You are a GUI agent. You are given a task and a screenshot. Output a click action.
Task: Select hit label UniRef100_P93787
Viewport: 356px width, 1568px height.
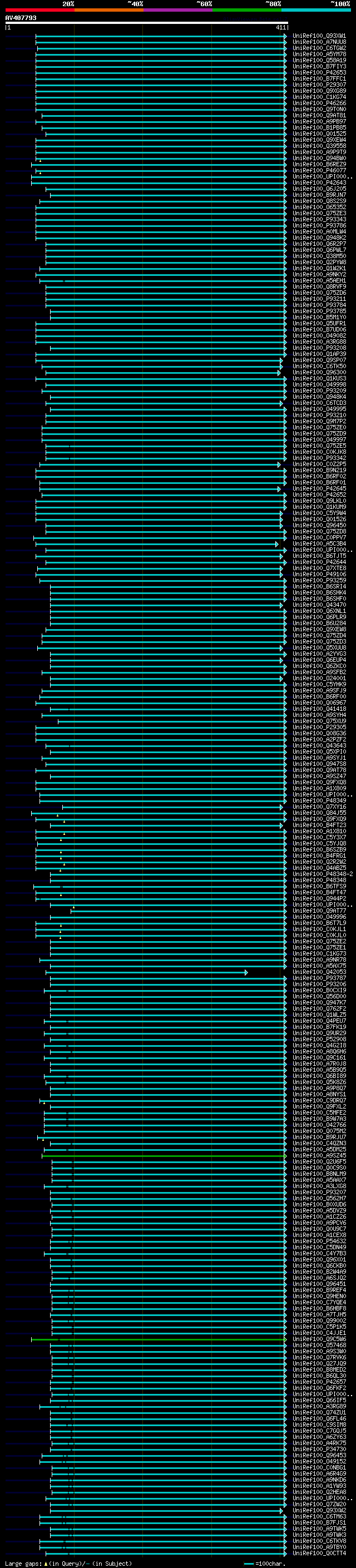point(319,978)
